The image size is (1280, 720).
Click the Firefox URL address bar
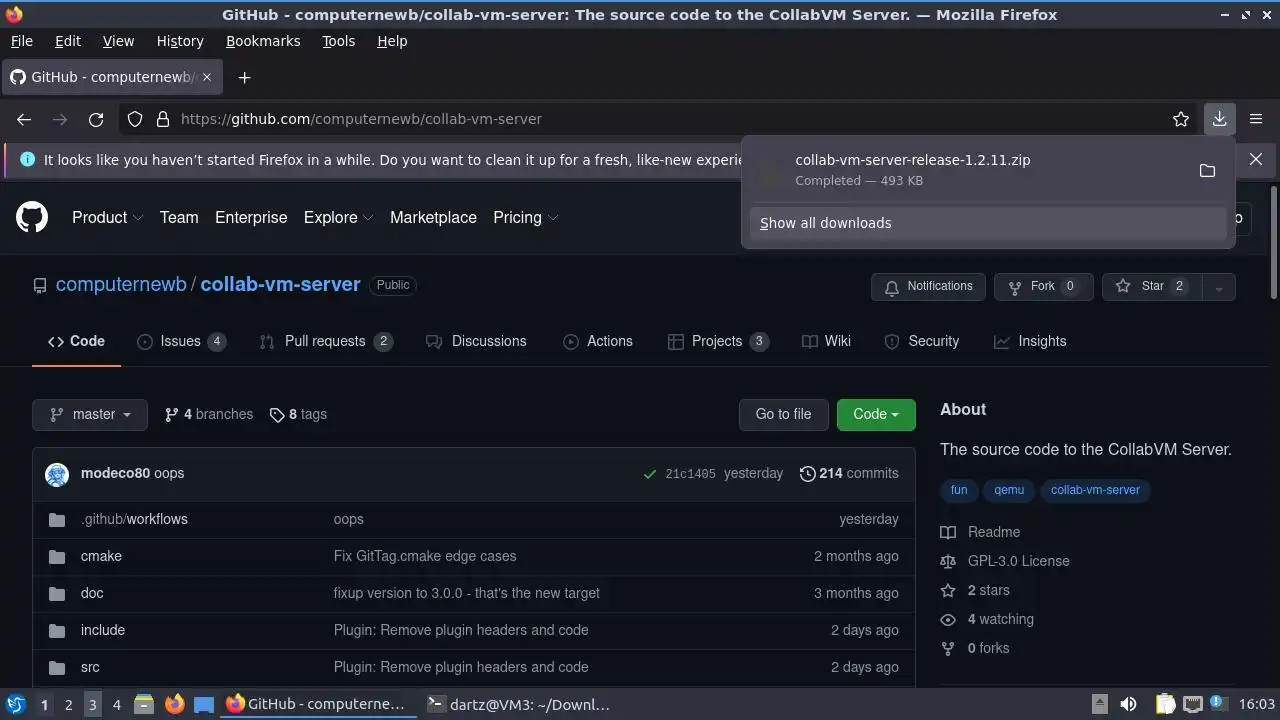click(x=660, y=119)
